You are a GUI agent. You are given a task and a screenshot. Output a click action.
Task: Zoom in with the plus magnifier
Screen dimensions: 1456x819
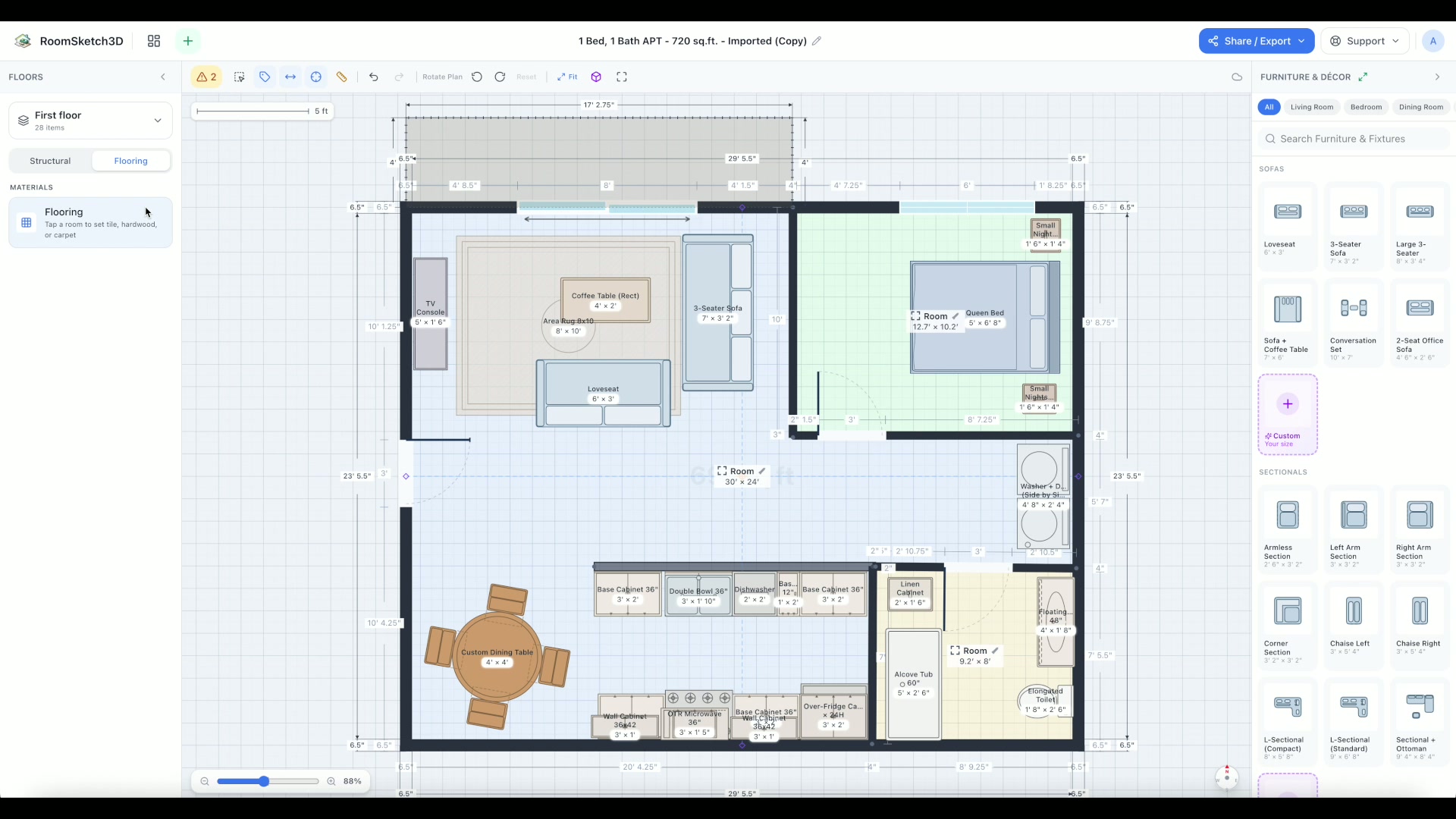tap(331, 781)
